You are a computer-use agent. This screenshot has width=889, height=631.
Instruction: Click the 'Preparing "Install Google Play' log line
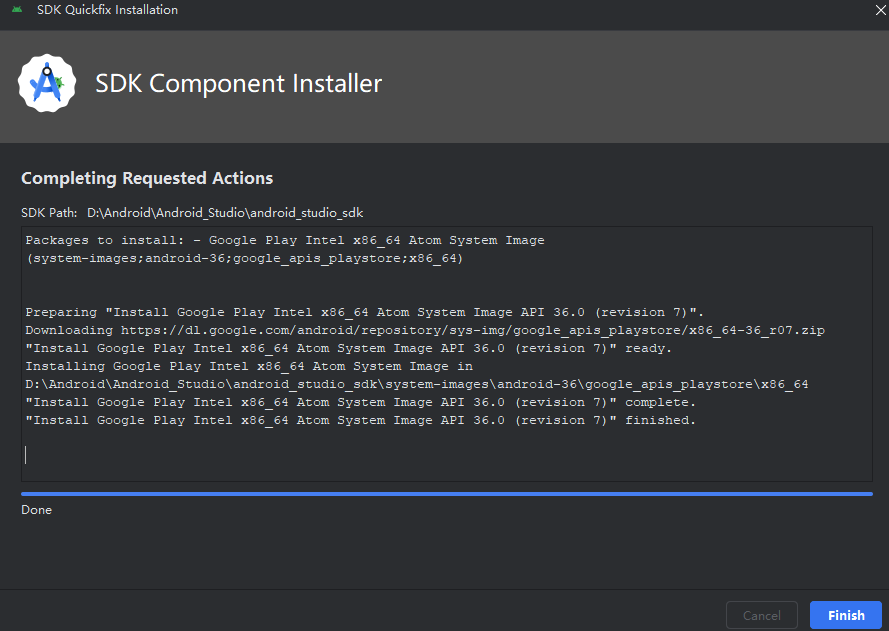tap(365, 312)
